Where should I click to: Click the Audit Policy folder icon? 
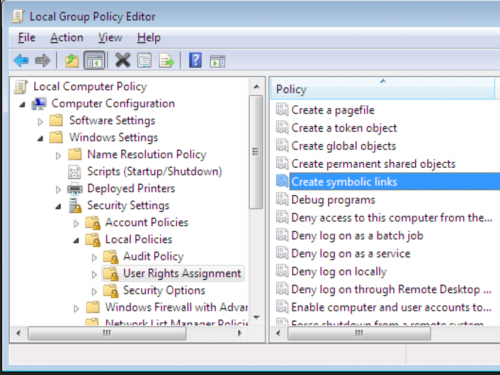point(111,257)
